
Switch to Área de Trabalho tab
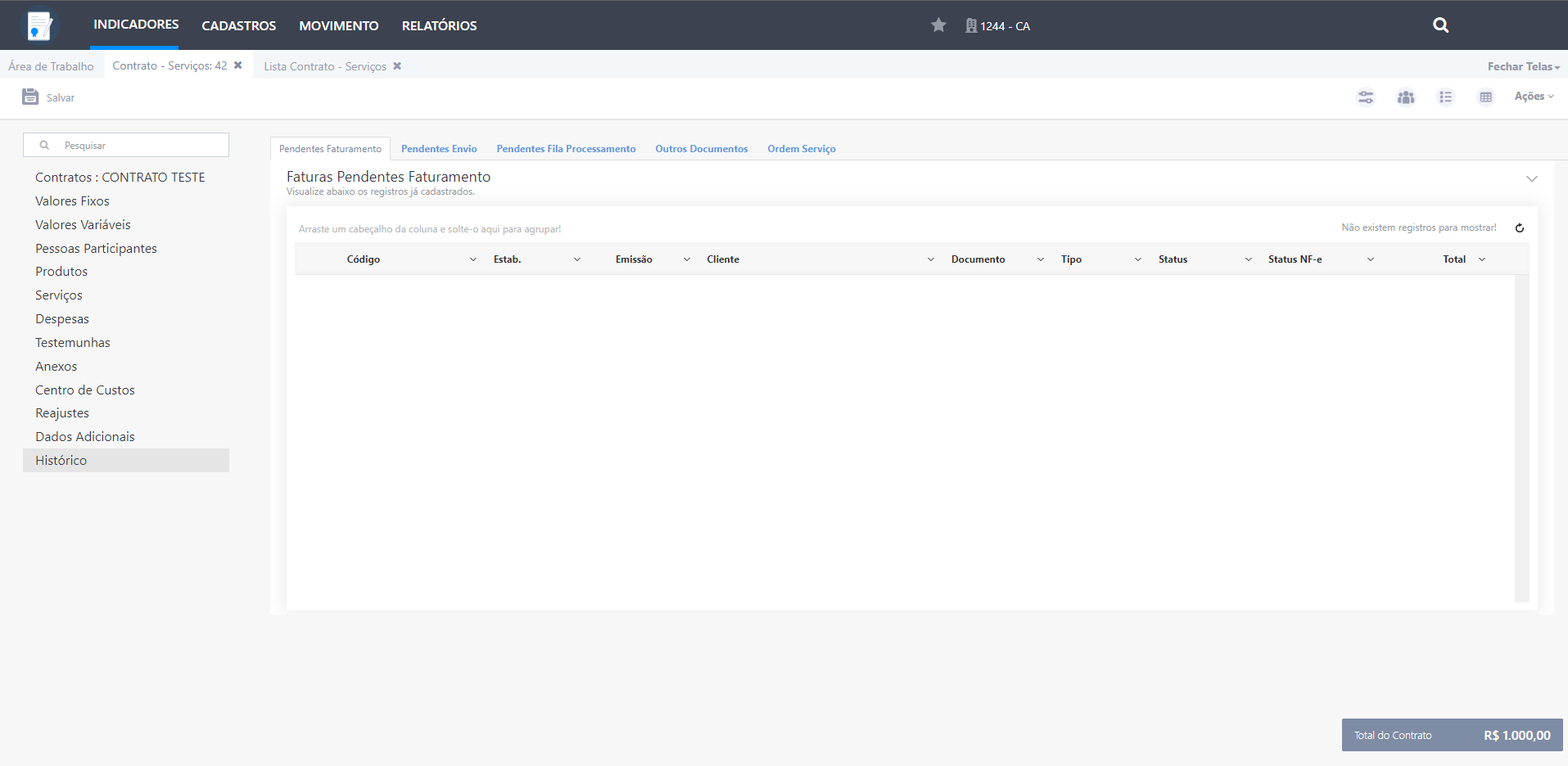pos(51,66)
